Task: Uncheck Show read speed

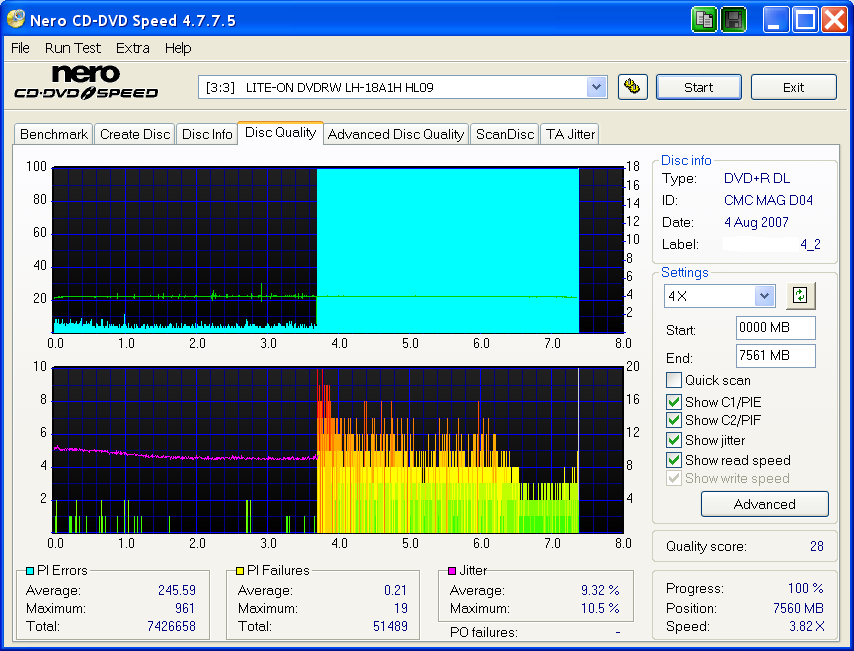Action: coord(673,460)
